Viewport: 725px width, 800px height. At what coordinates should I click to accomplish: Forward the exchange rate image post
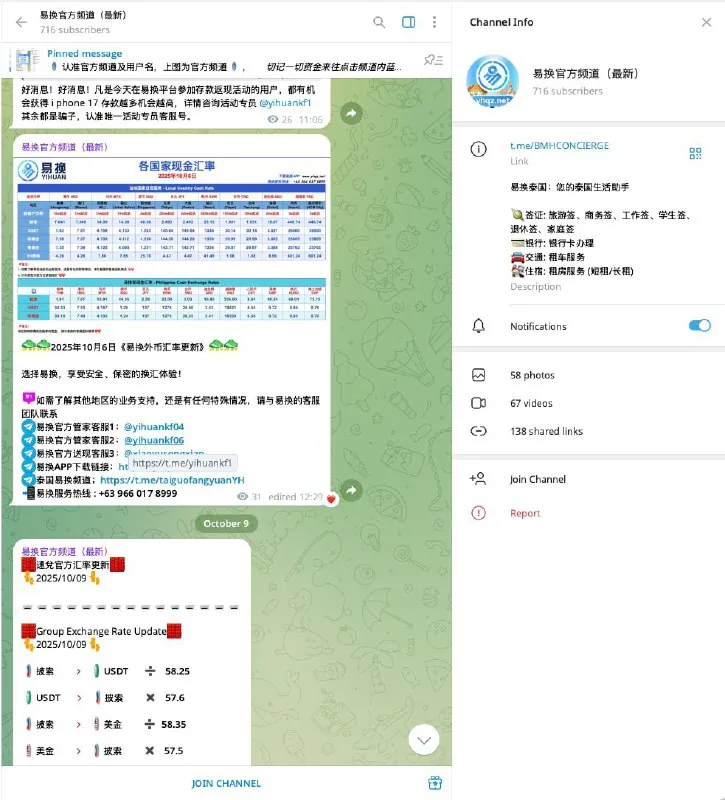tap(350, 490)
